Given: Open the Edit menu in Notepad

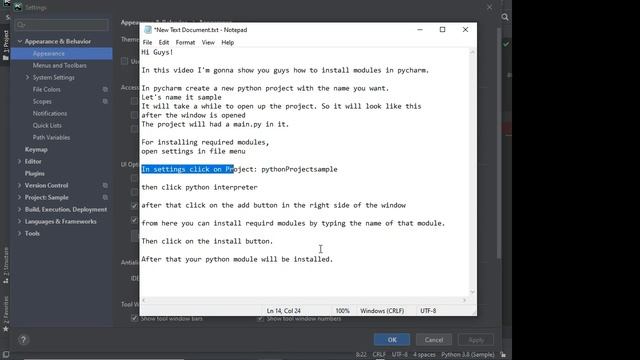Looking at the screenshot, I should pos(164,42).
